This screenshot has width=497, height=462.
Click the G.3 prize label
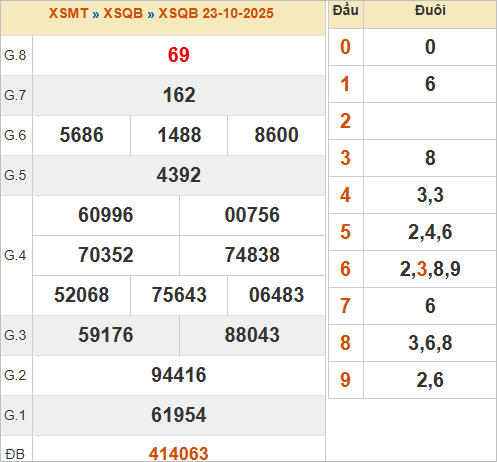tap(15, 335)
